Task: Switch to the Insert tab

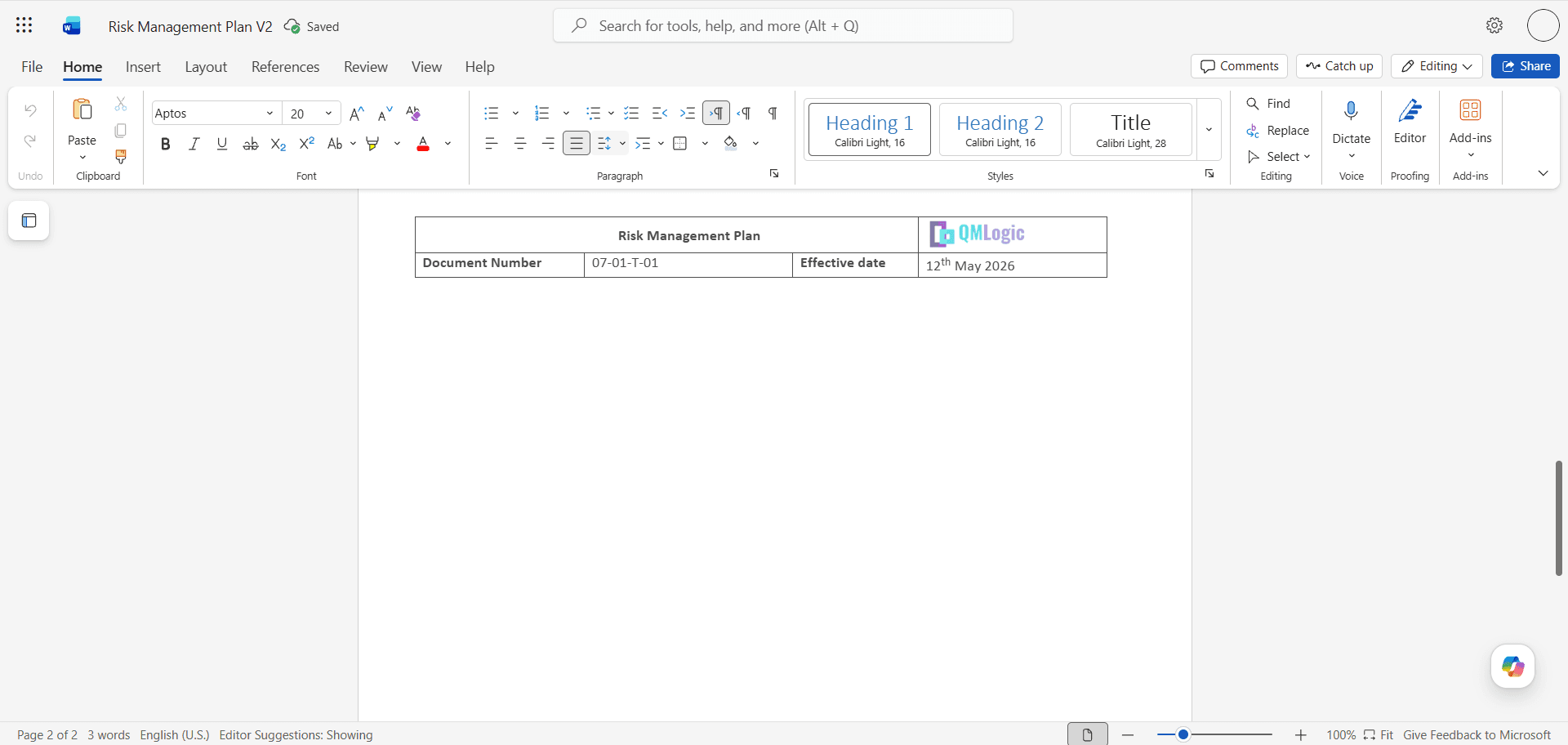Action: tap(143, 67)
